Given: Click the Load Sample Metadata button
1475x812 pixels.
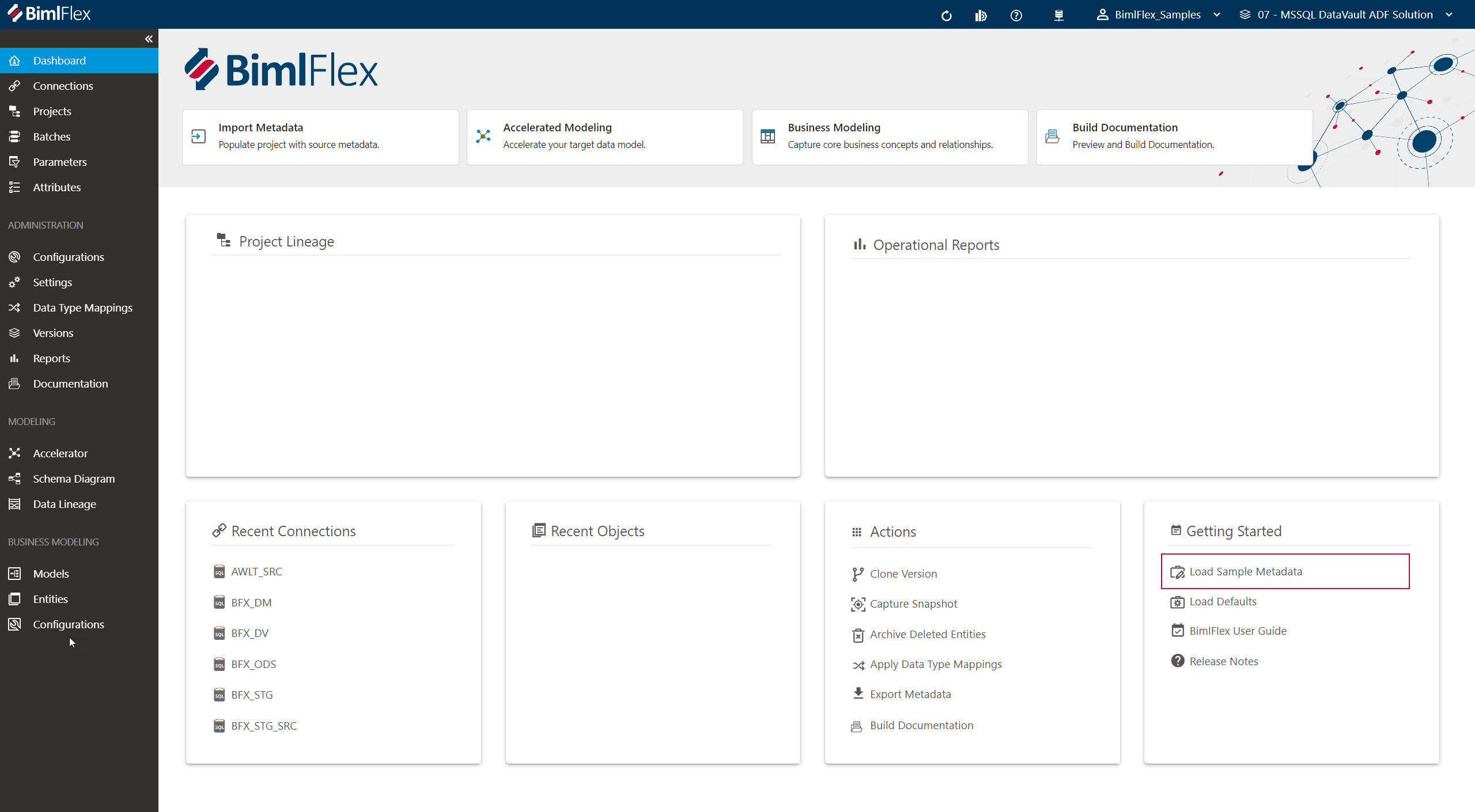Looking at the screenshot, I should pyautogui.click(x=1245, y=571).
